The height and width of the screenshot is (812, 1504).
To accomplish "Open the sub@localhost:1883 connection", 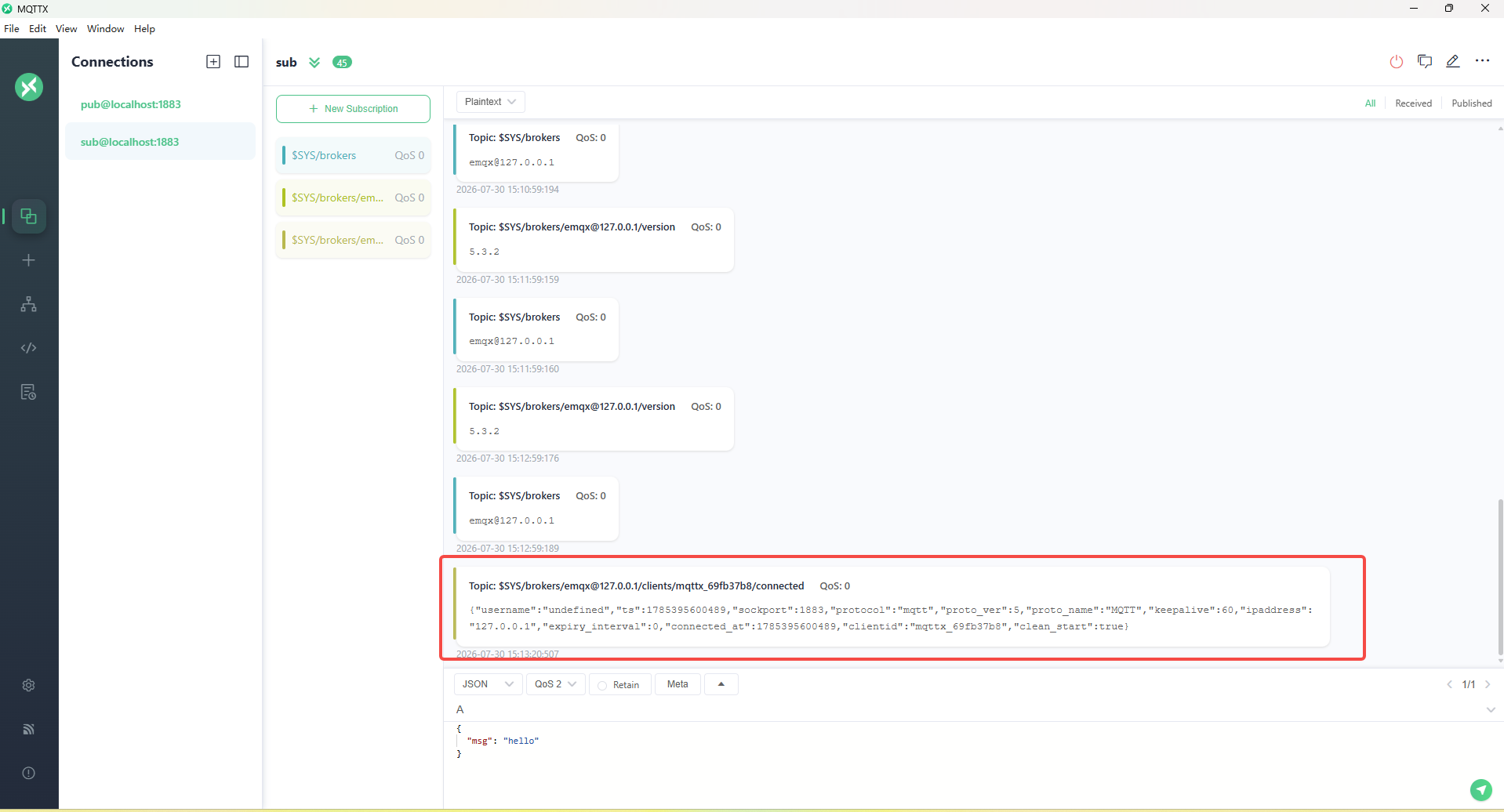I will [x=160, y=142].
